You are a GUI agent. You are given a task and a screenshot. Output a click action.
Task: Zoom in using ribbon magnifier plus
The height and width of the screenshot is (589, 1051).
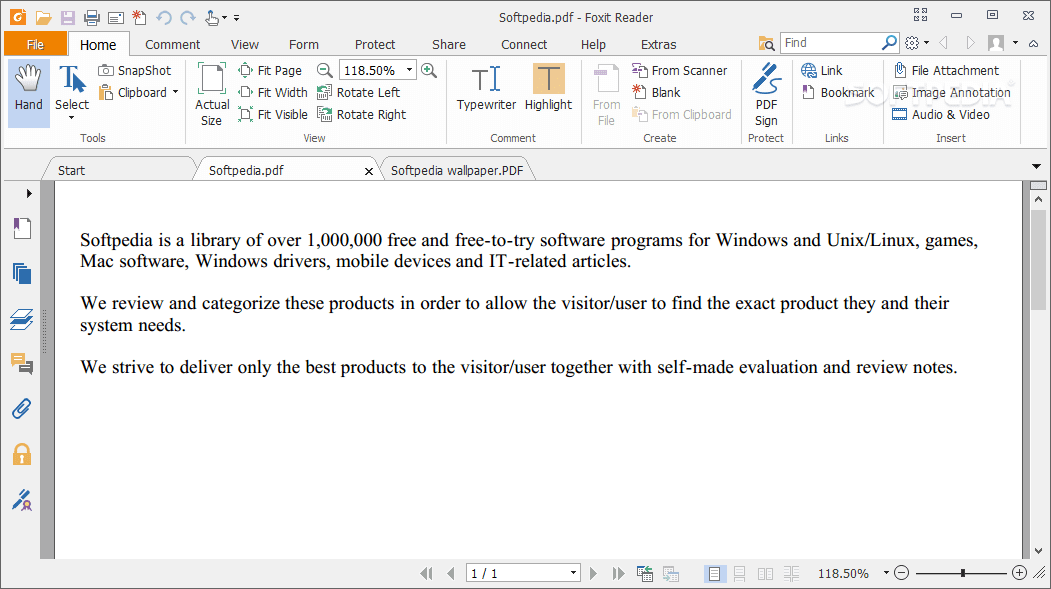(x=429, y=70)
